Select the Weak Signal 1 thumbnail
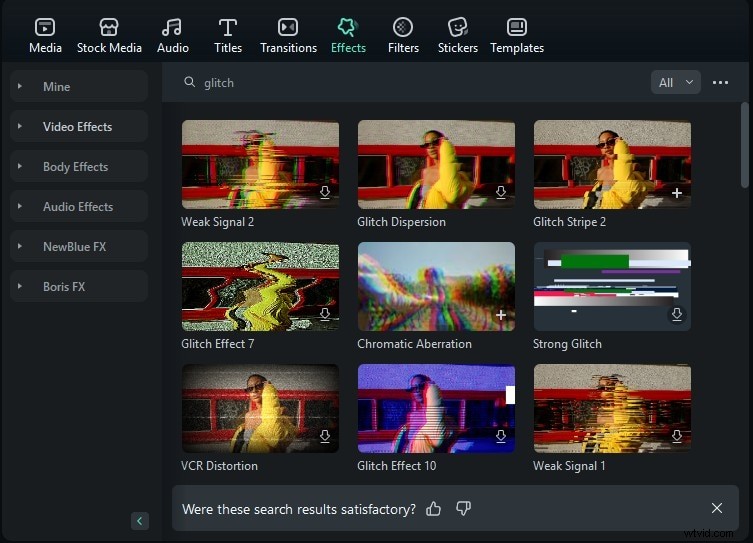 pos(612,408)
